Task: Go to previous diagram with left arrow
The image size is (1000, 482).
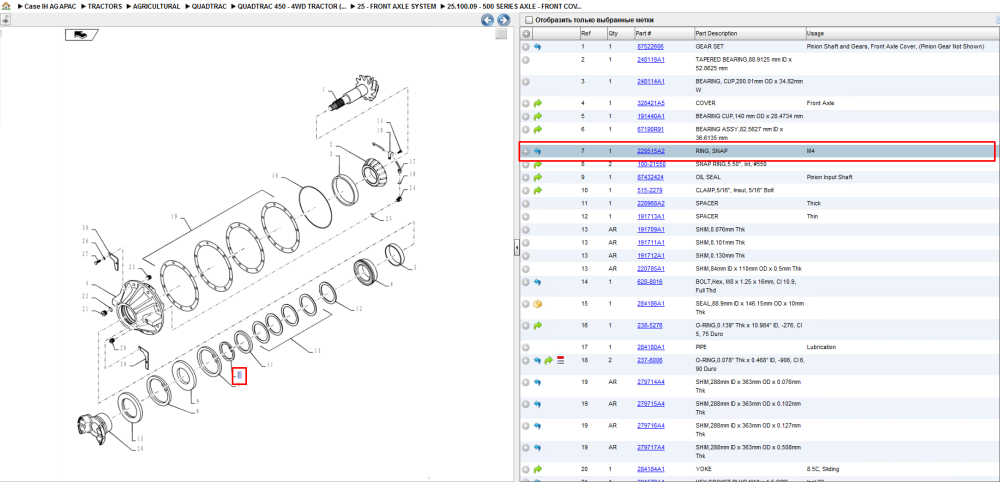Action: tap(487, 20)
